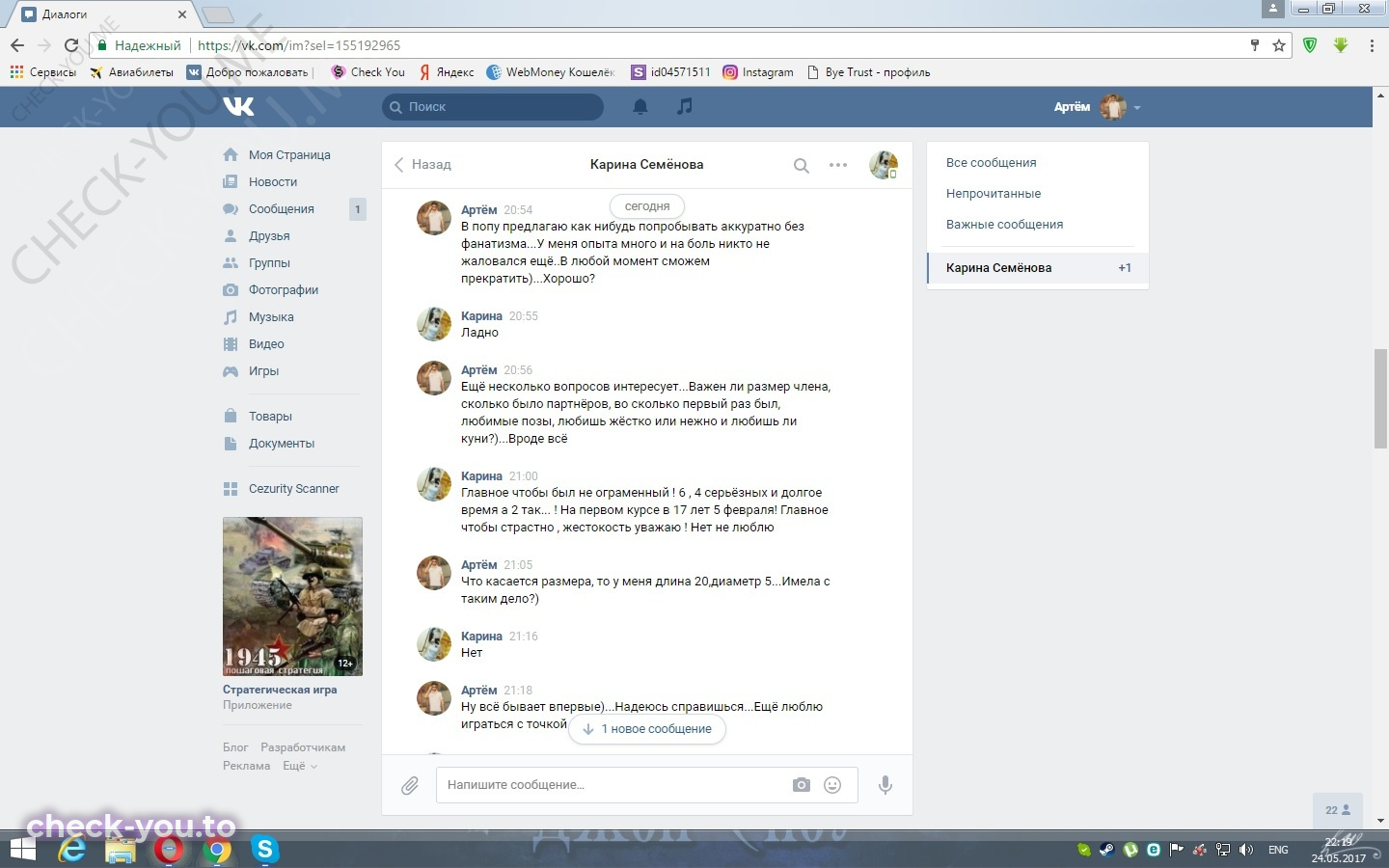Jump to 1 новое сообщение
1389x868 pixels.
tap(647, 729)
